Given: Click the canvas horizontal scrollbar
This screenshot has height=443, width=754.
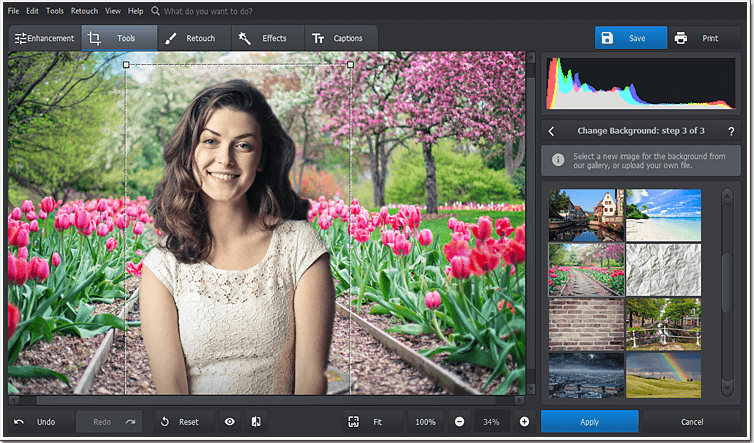Looking at the screenshot, I should 267,400.
